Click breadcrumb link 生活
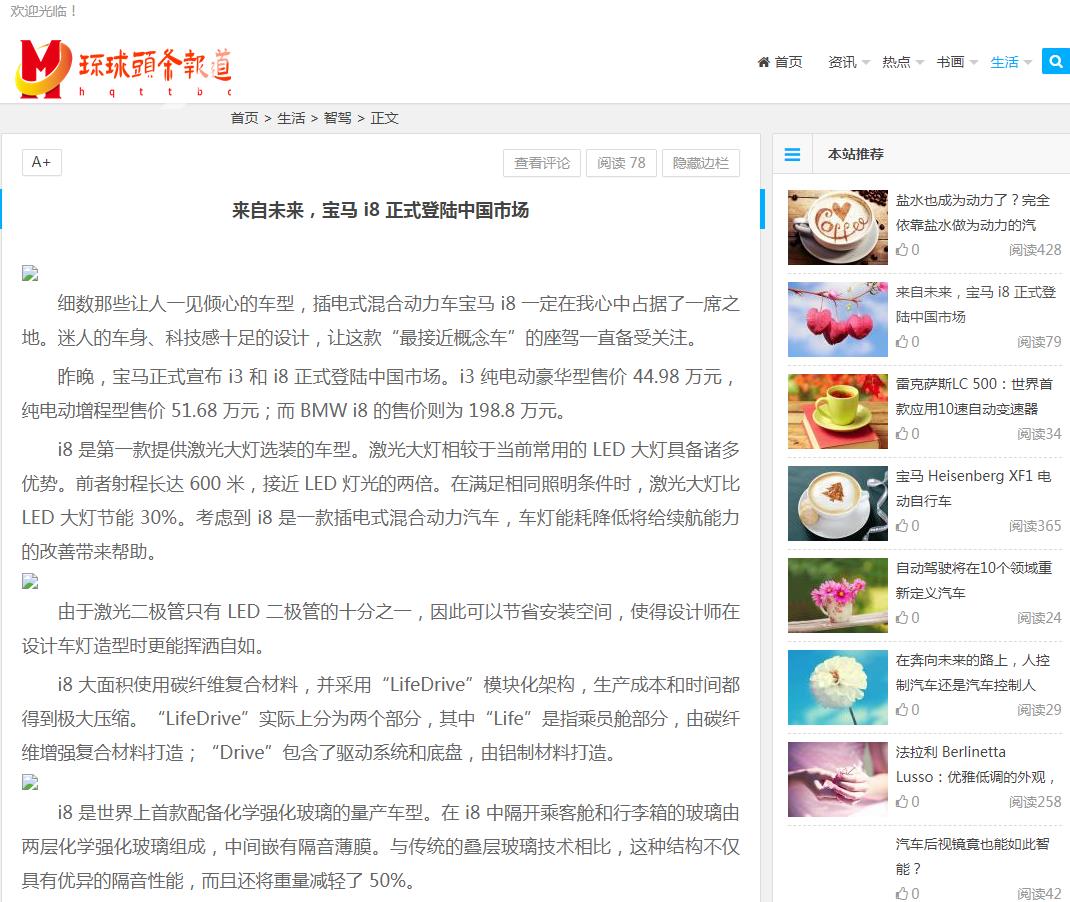 [291, 118]
